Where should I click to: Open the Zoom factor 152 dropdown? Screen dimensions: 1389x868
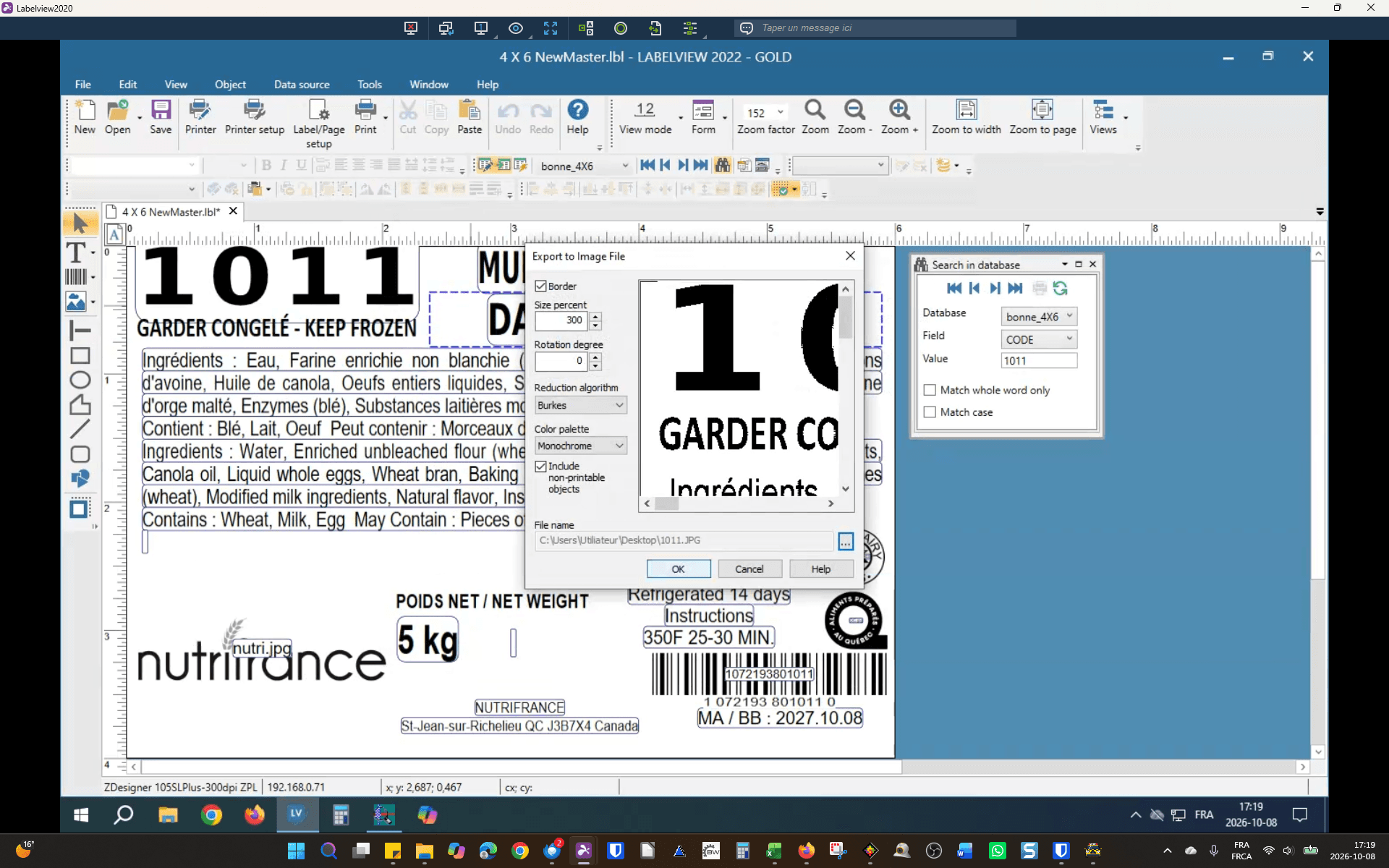point(780,112)
